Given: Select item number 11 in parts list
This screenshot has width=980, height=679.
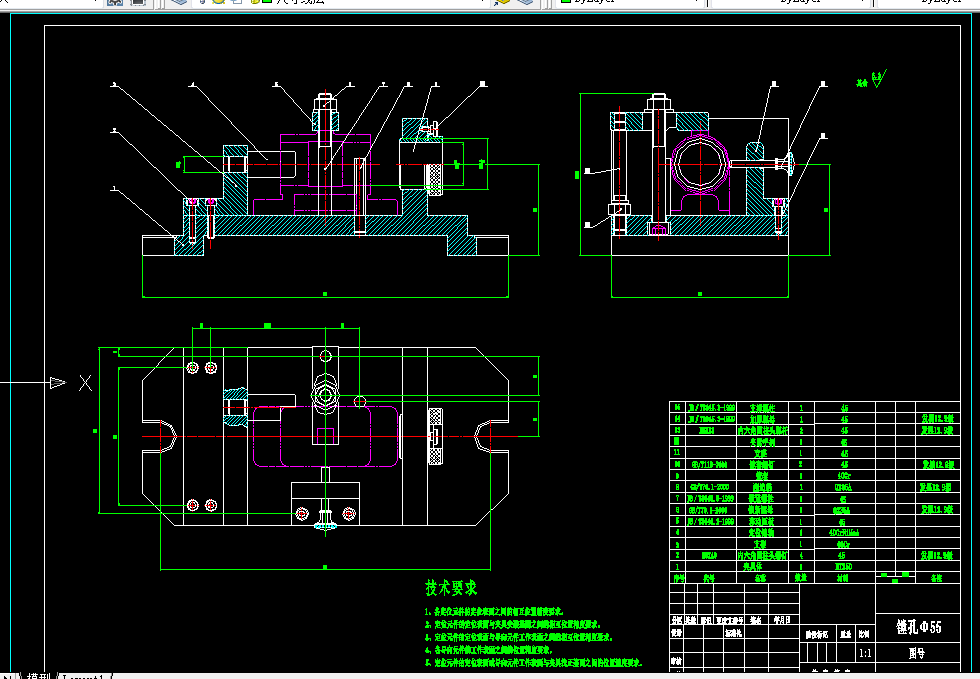Looking at the screenshot, I should coord(677,452).
